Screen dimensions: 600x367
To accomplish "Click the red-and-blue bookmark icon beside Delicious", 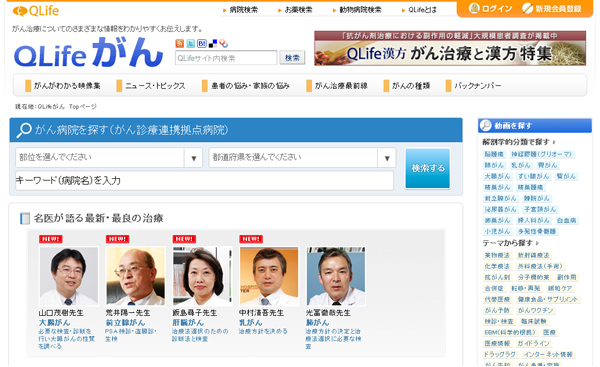I will pyautogui.click(x=223, y=43).
